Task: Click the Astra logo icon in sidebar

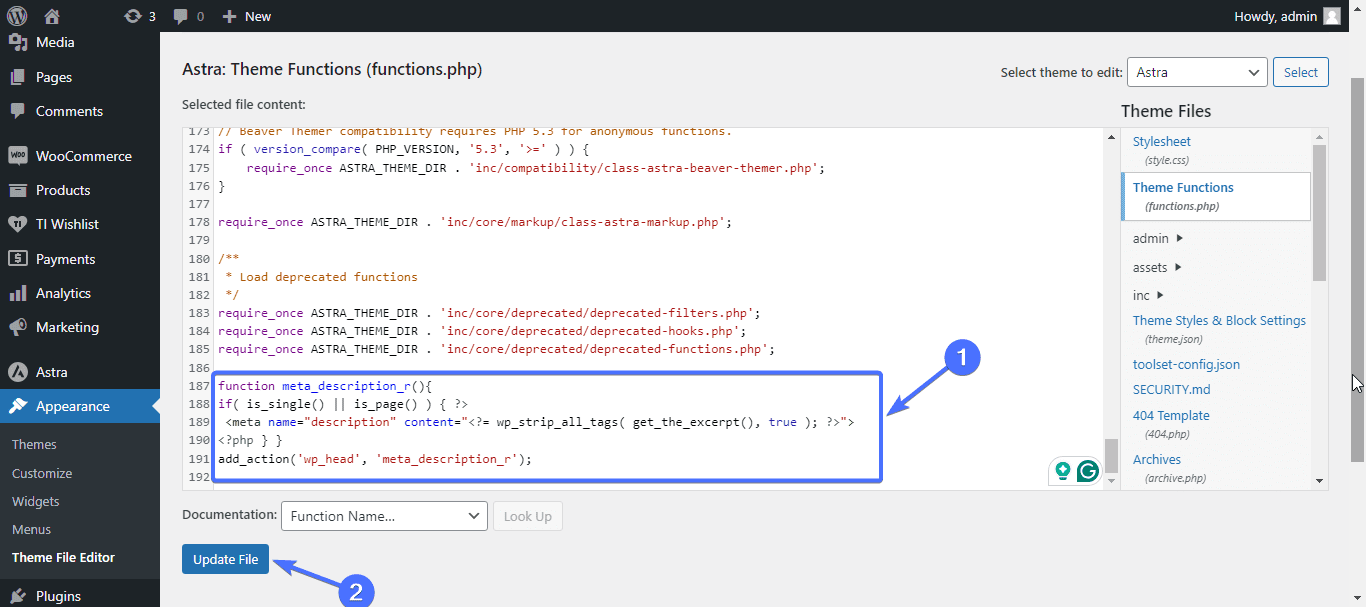Action: click(x=17, y=372)
